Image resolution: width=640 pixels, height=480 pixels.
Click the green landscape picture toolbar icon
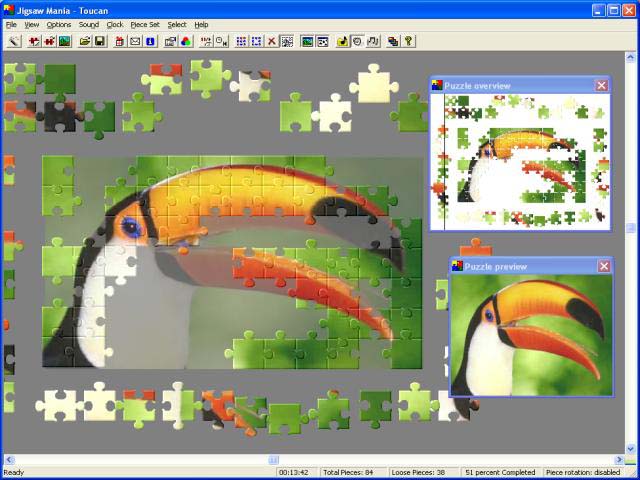64,41
